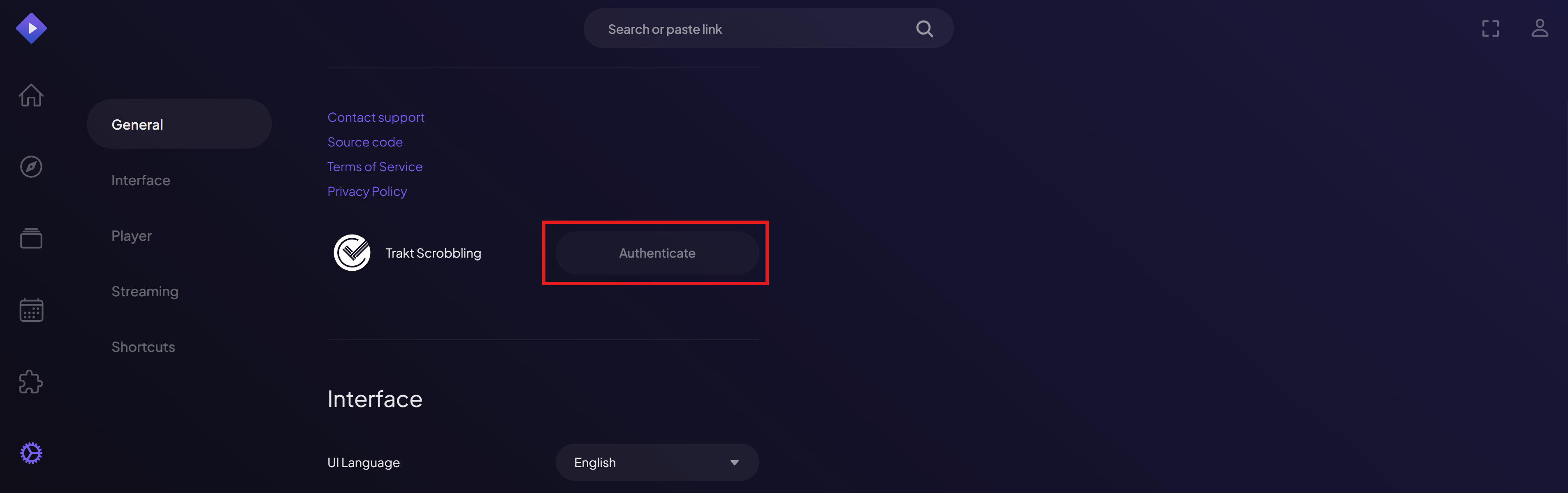
Task: Open Shortcuts settings section
Action: (143, 347)
